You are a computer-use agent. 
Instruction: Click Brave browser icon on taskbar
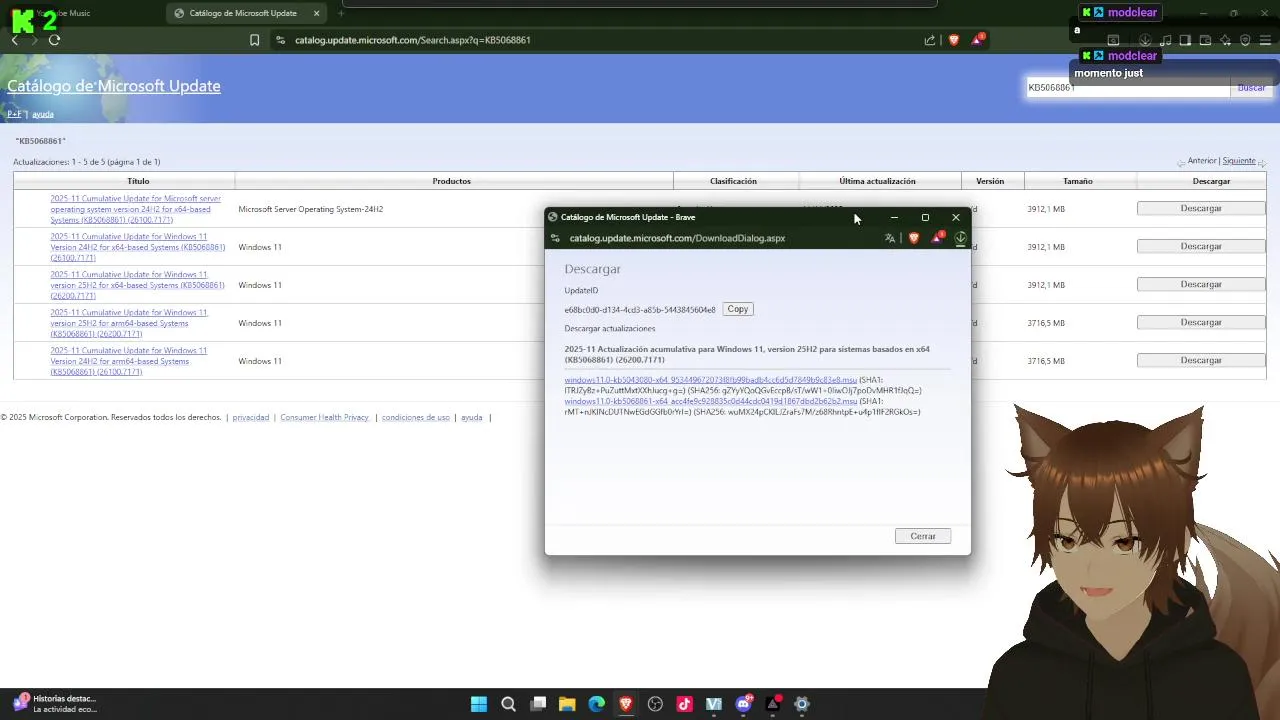tap(626, 704)
